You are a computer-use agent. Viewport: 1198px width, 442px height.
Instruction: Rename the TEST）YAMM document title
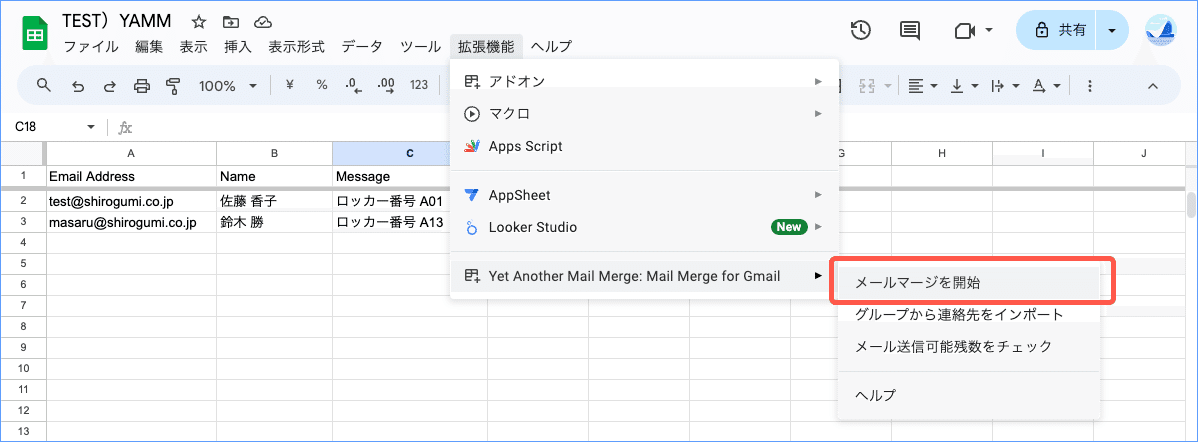pyautogui.click(x=116, y=21)
